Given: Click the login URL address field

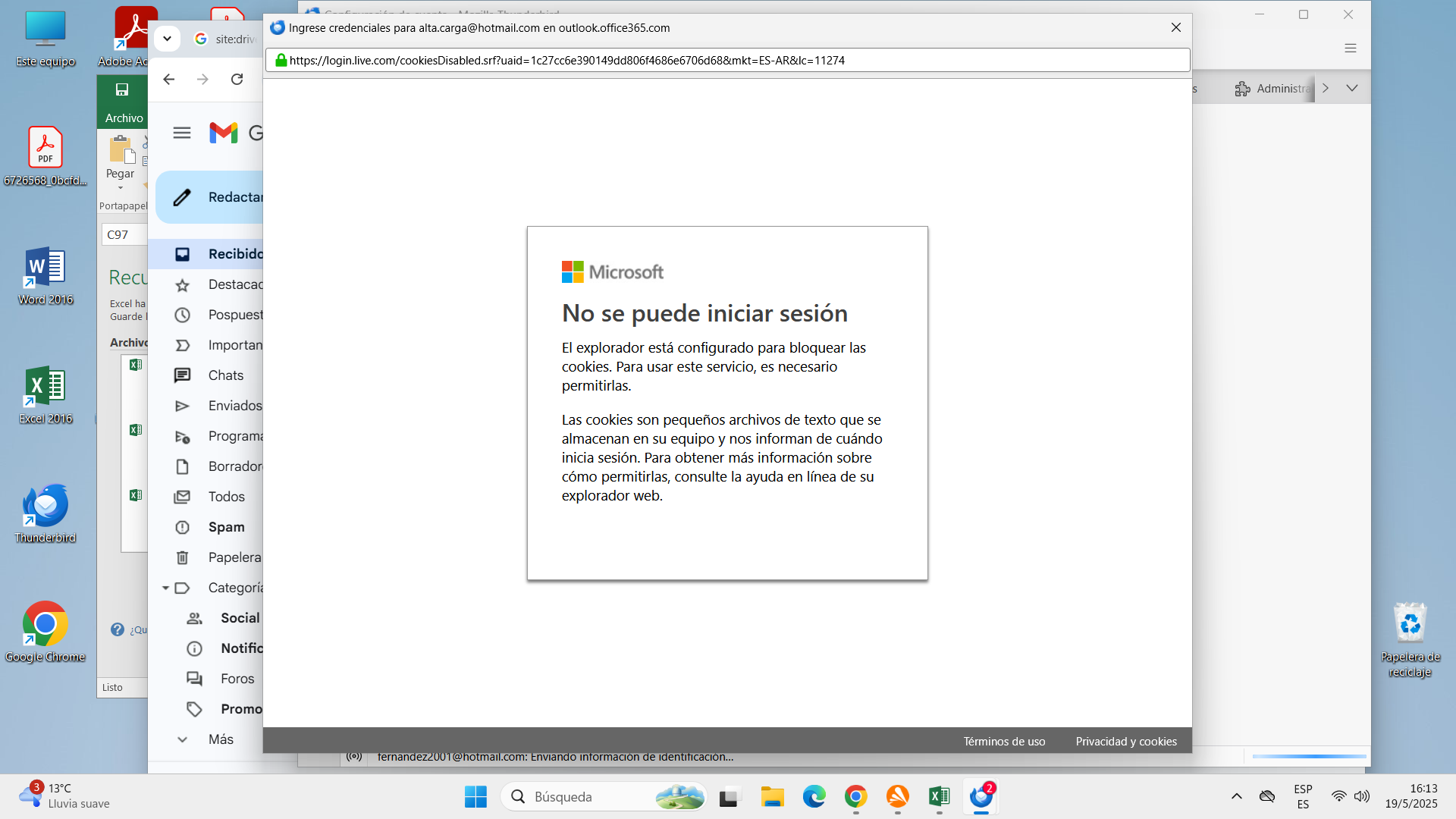Looking at the screenshot, I should click(726, 60).
